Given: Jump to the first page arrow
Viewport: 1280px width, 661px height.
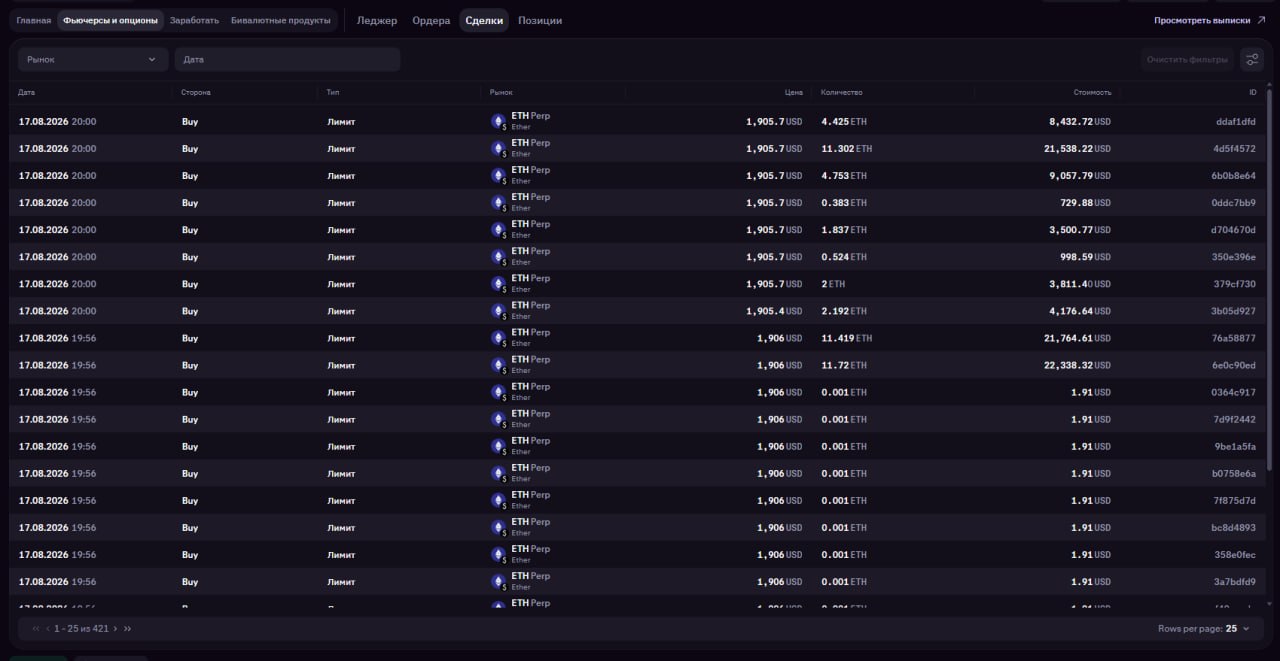Looking at the screenshot, I should (36, 629).
